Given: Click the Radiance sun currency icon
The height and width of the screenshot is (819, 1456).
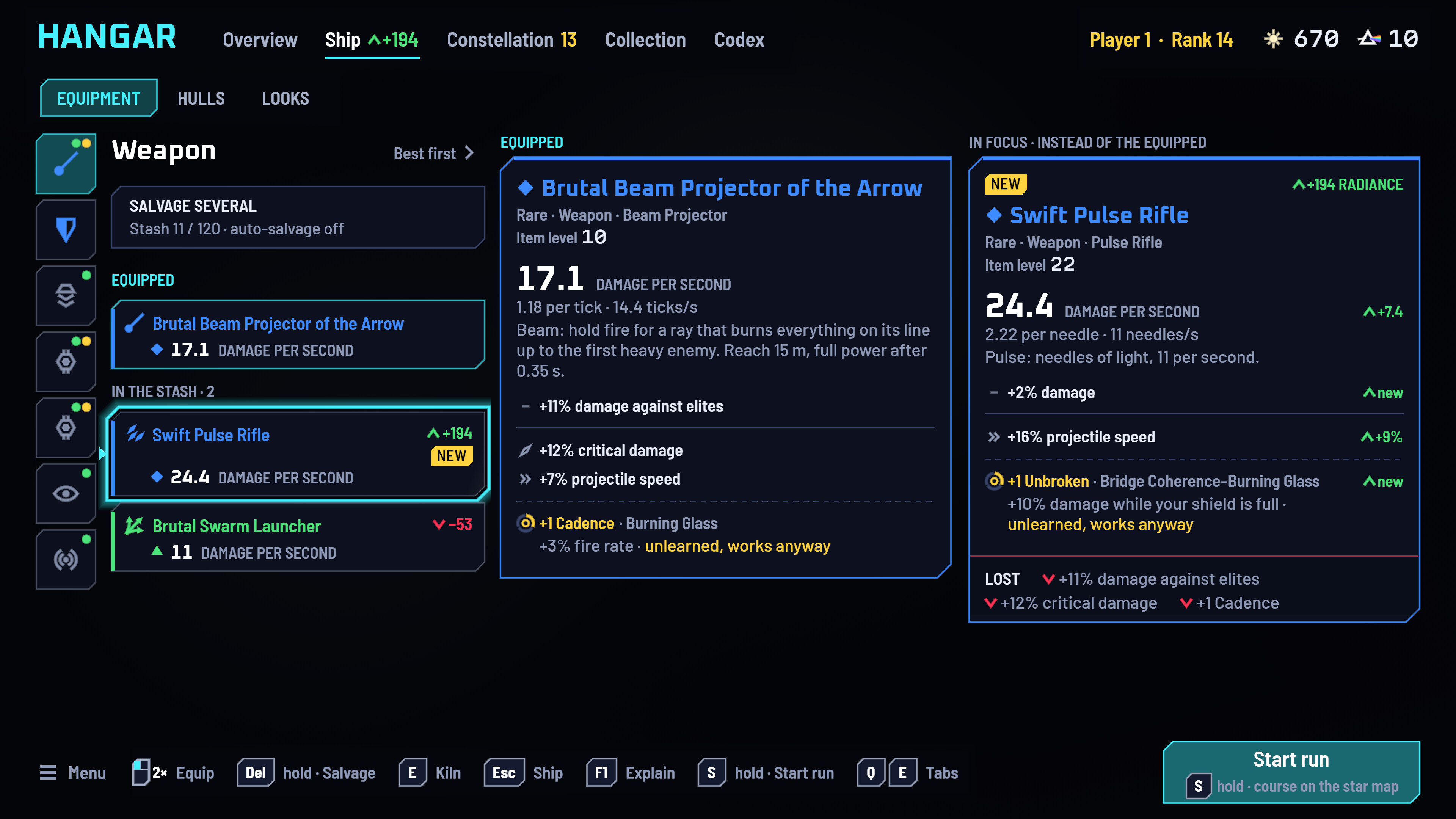Looking at the screenshot, I should click(1273, 39).
